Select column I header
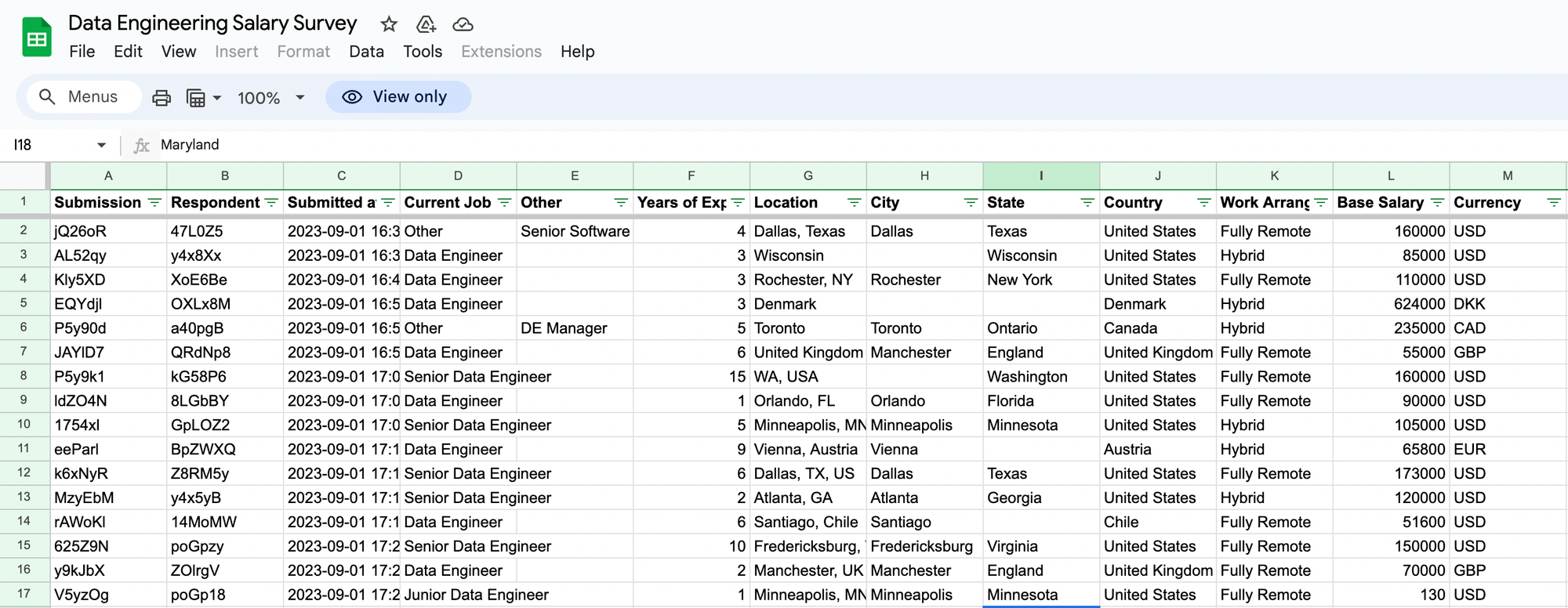Viewport: 1568px width, 608px height. (x=1041, y=176)
